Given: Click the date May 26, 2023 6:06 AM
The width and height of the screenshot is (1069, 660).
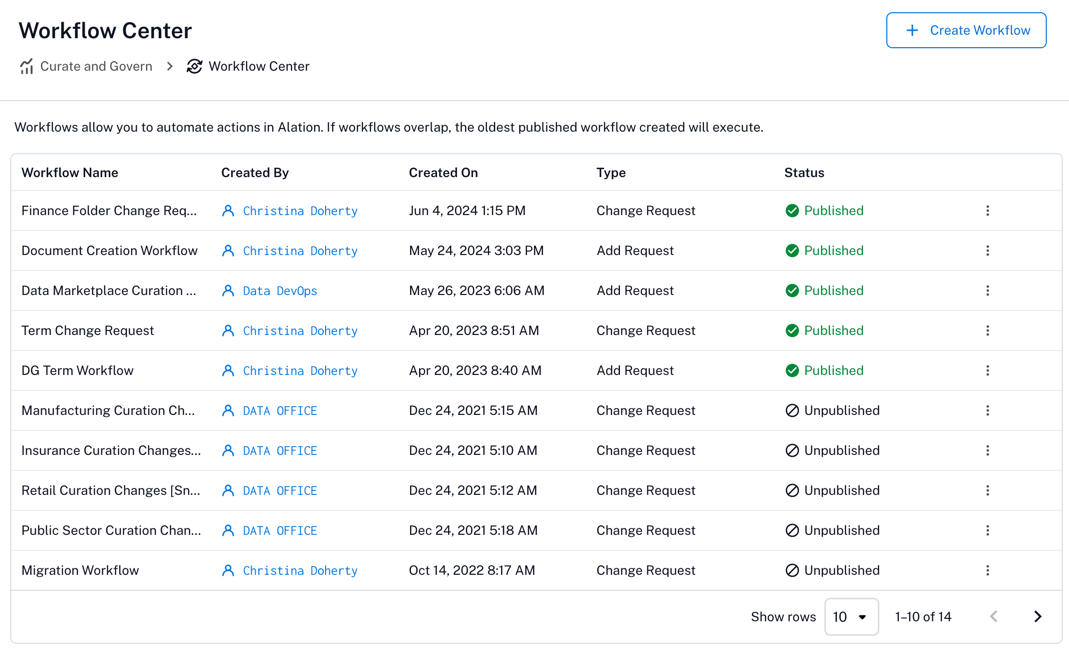Looking at the screenshot, I should 477,290.
